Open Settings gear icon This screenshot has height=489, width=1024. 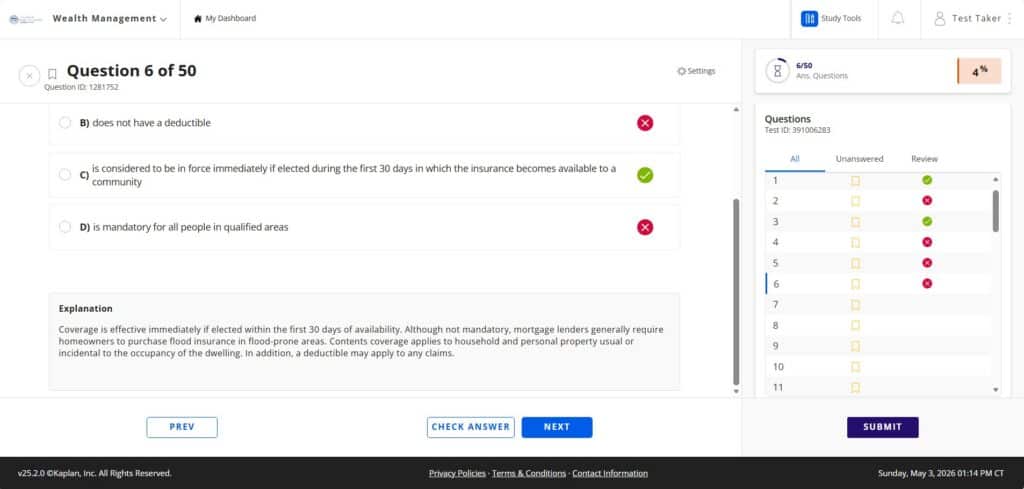tap(681, 71)
